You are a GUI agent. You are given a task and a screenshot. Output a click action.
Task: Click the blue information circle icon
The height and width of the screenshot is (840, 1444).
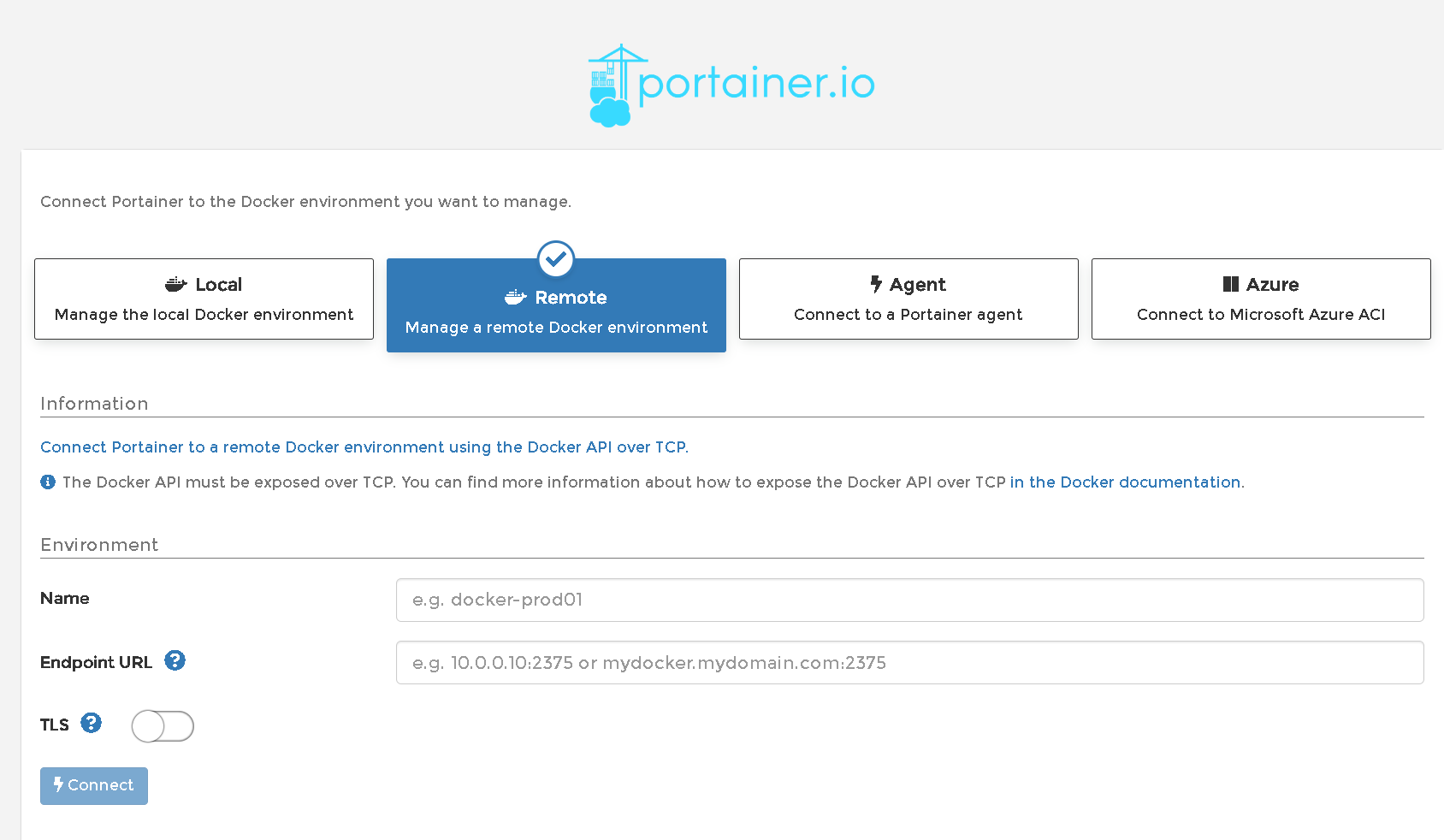[48, 482]
